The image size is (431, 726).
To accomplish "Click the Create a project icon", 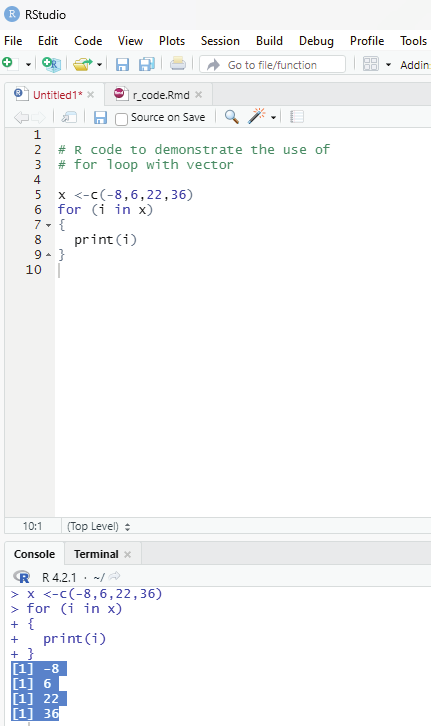I will [x=51, y=63].
